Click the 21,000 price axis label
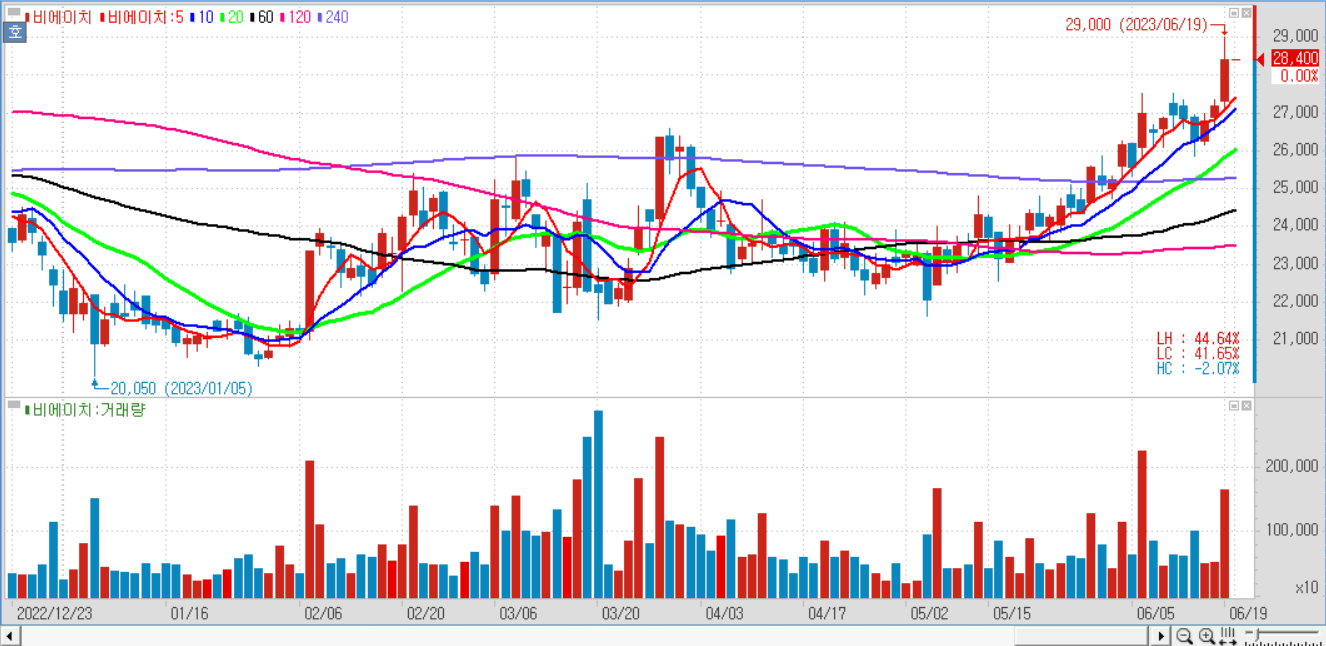Viewport: 1326px width, 646px height. [1295, 339]
